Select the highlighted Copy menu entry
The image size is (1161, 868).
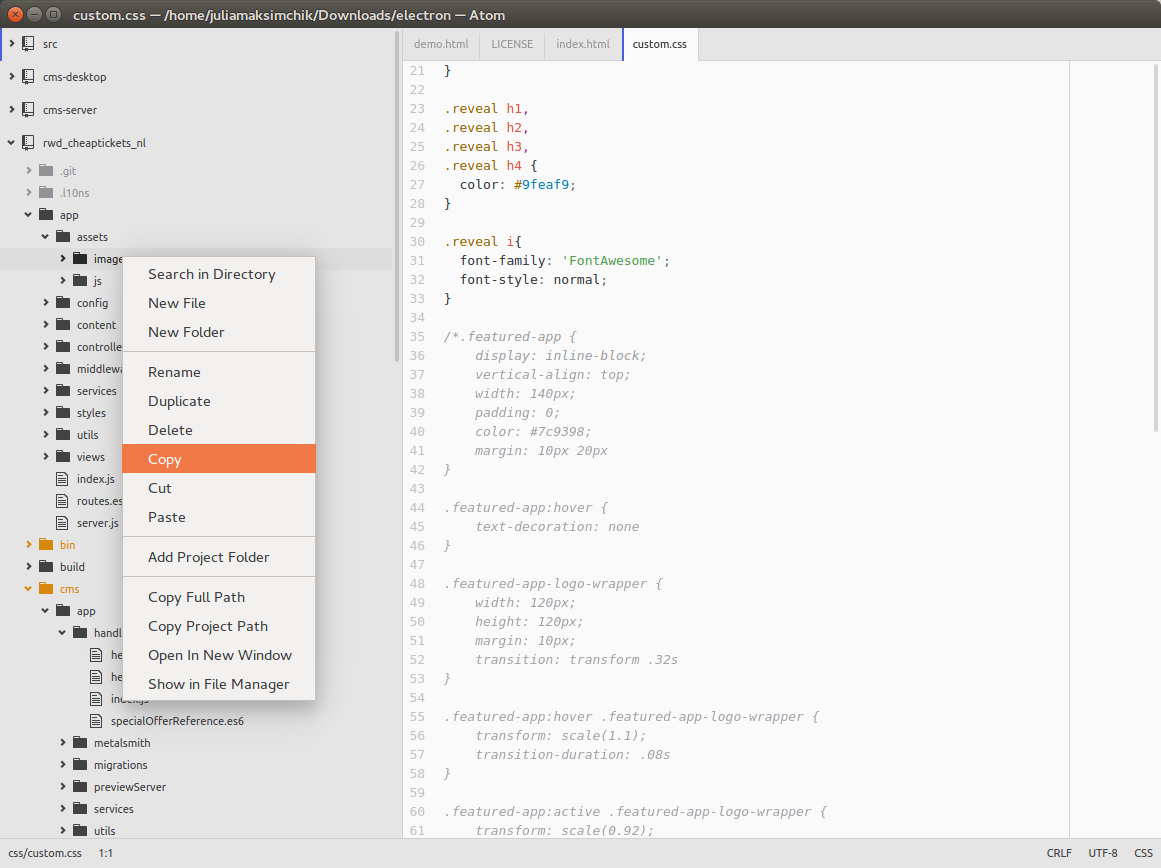[x=218, y=459]
